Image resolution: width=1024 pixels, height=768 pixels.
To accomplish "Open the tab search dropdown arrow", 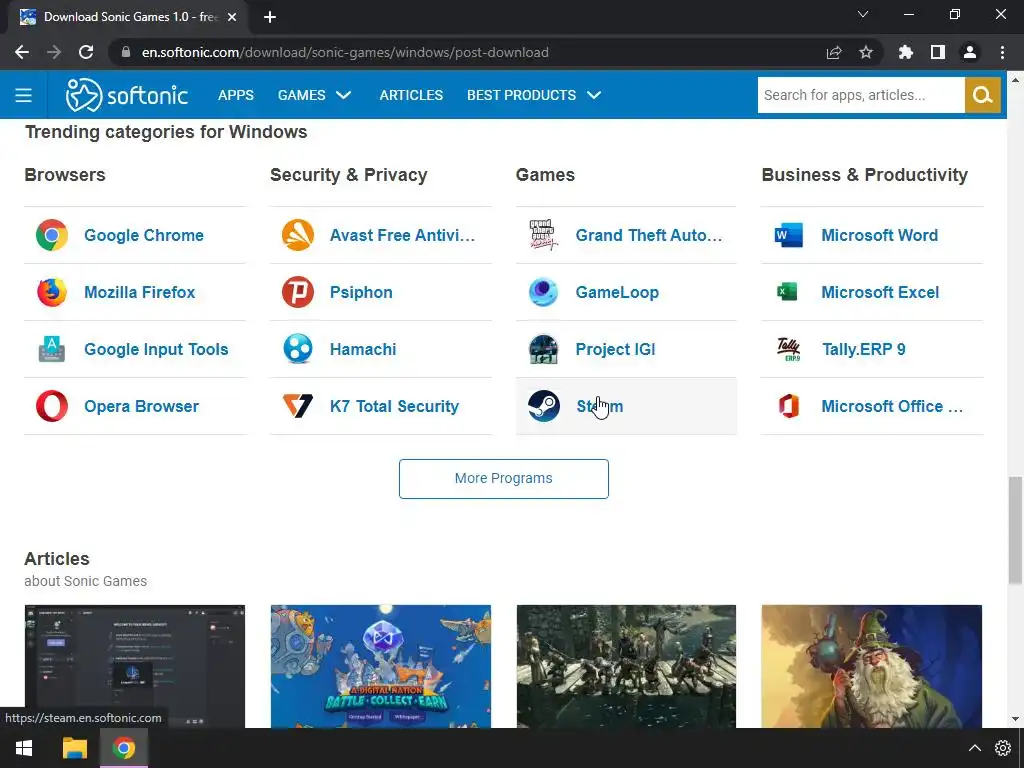I will 863,14.
